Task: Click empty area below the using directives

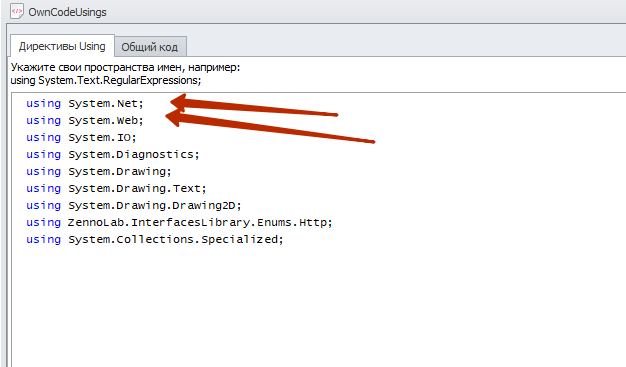Action: pyautogui.click(x=315, y=307)
